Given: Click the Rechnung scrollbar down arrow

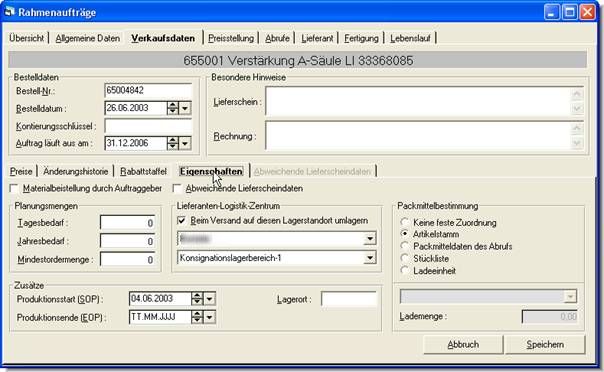Looking at the screenshot, I should pyautogui.click(x=577, y=143).
